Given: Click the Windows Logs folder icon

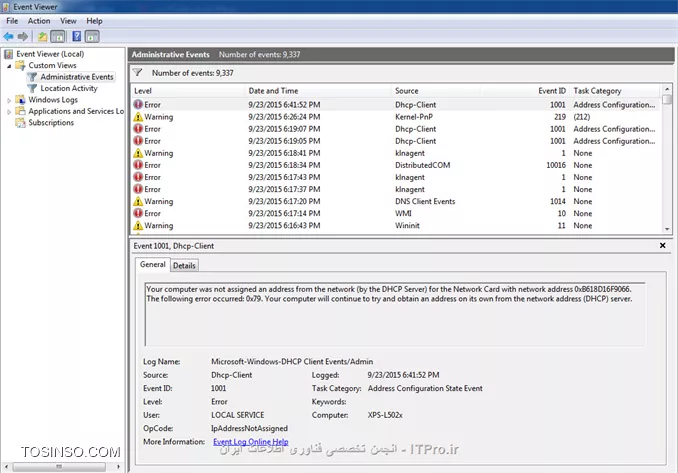Looking at the screenshot, I should coord(20,99).
